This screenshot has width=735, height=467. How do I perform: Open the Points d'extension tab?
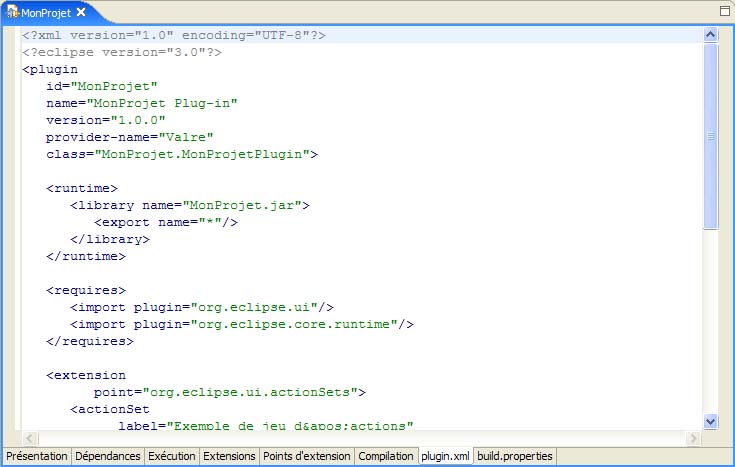(x=307, y=456)
